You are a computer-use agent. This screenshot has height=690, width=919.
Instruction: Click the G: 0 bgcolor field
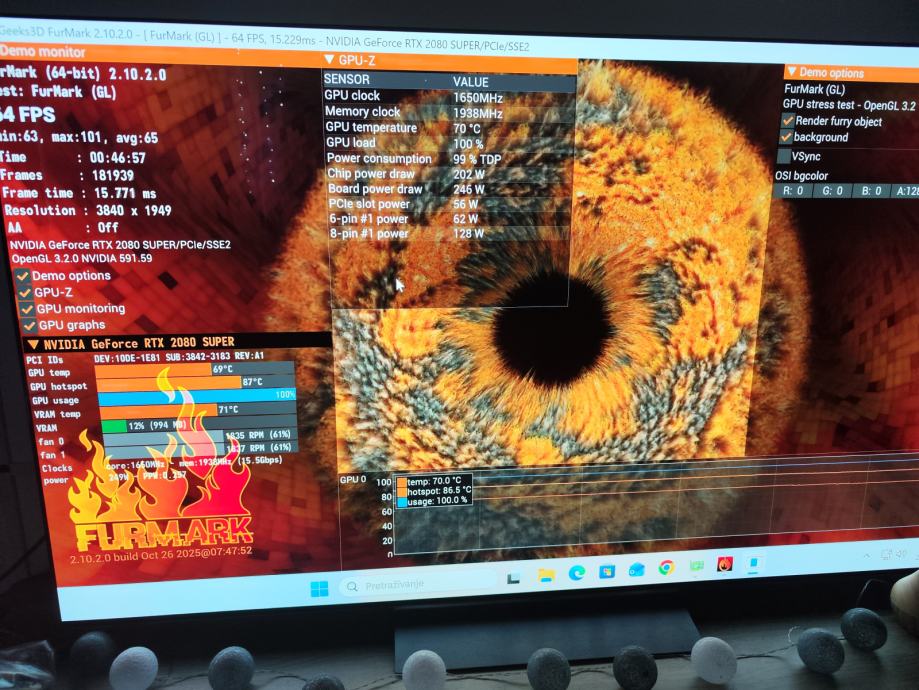click(x=832, y=191)
